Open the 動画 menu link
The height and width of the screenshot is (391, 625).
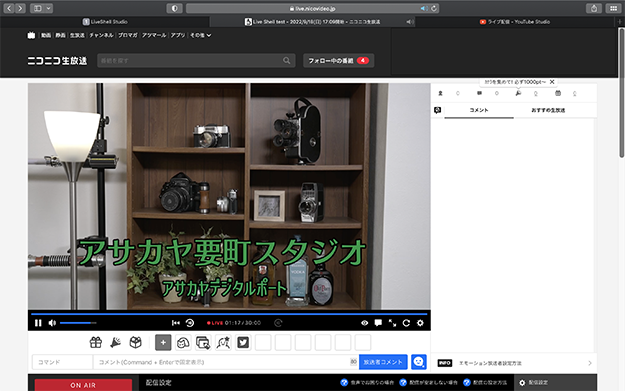46,35
